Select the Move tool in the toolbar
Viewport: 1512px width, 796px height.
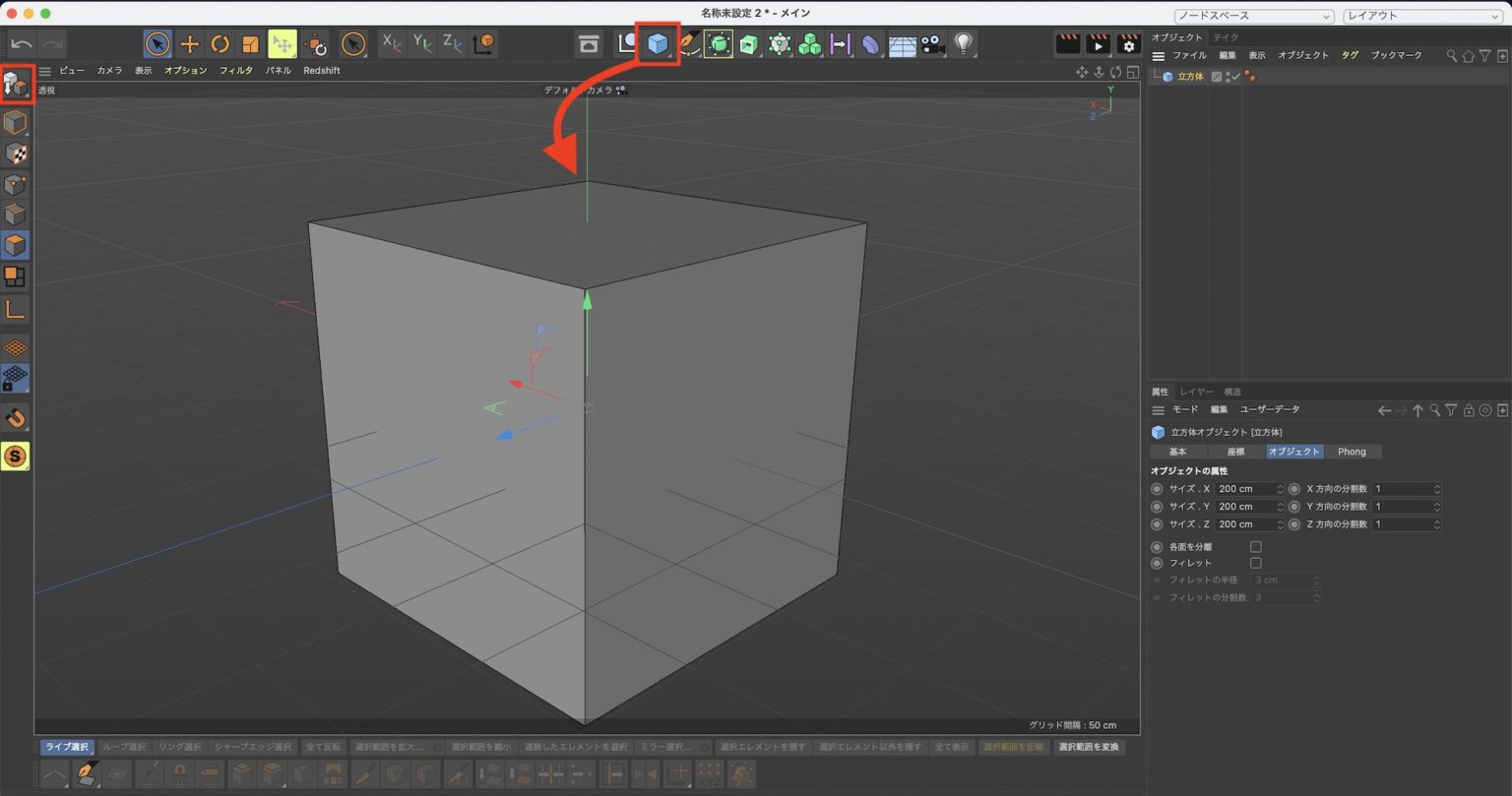[x=189, y=43]
